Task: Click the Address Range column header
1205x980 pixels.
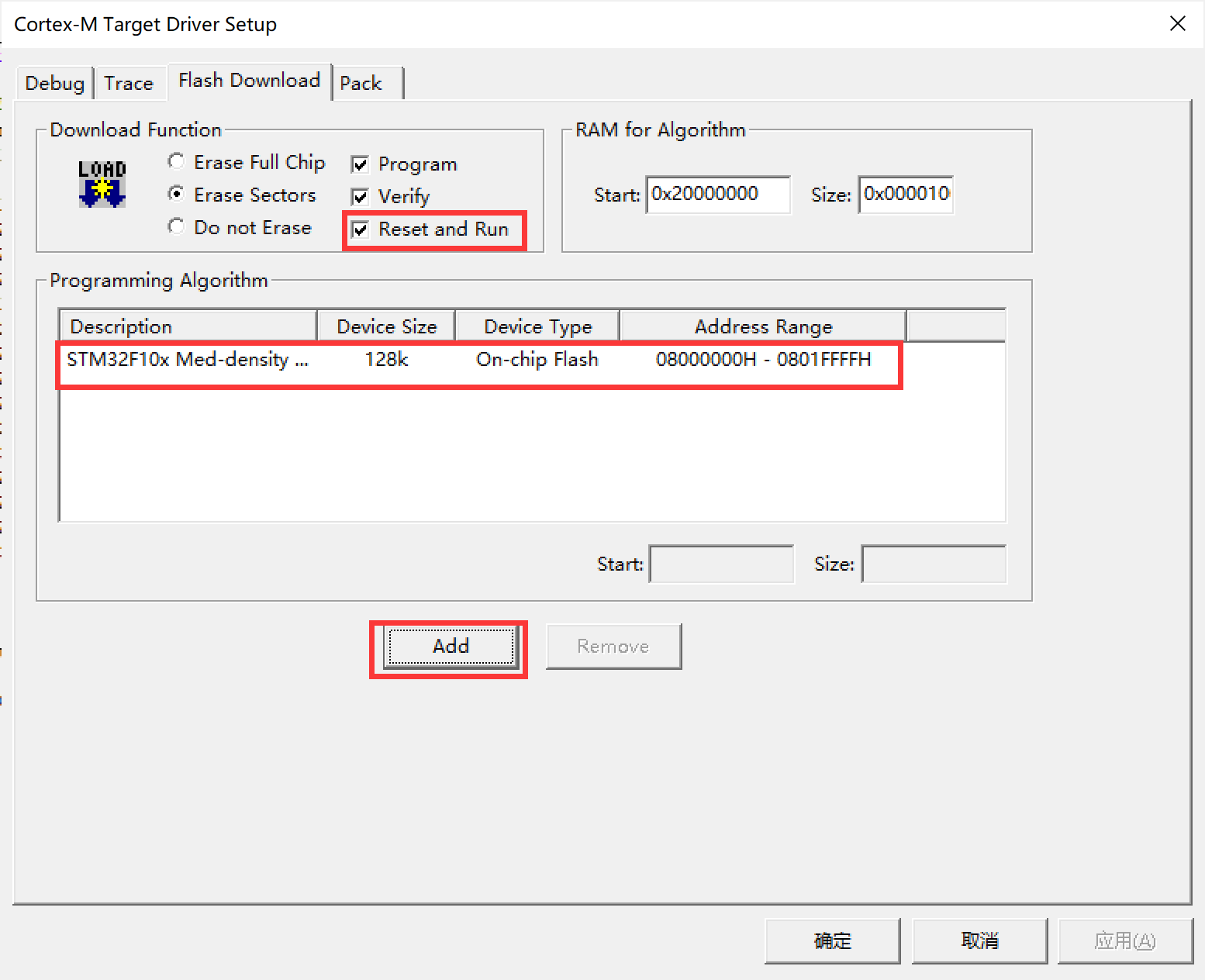Action: coord(763,326)
